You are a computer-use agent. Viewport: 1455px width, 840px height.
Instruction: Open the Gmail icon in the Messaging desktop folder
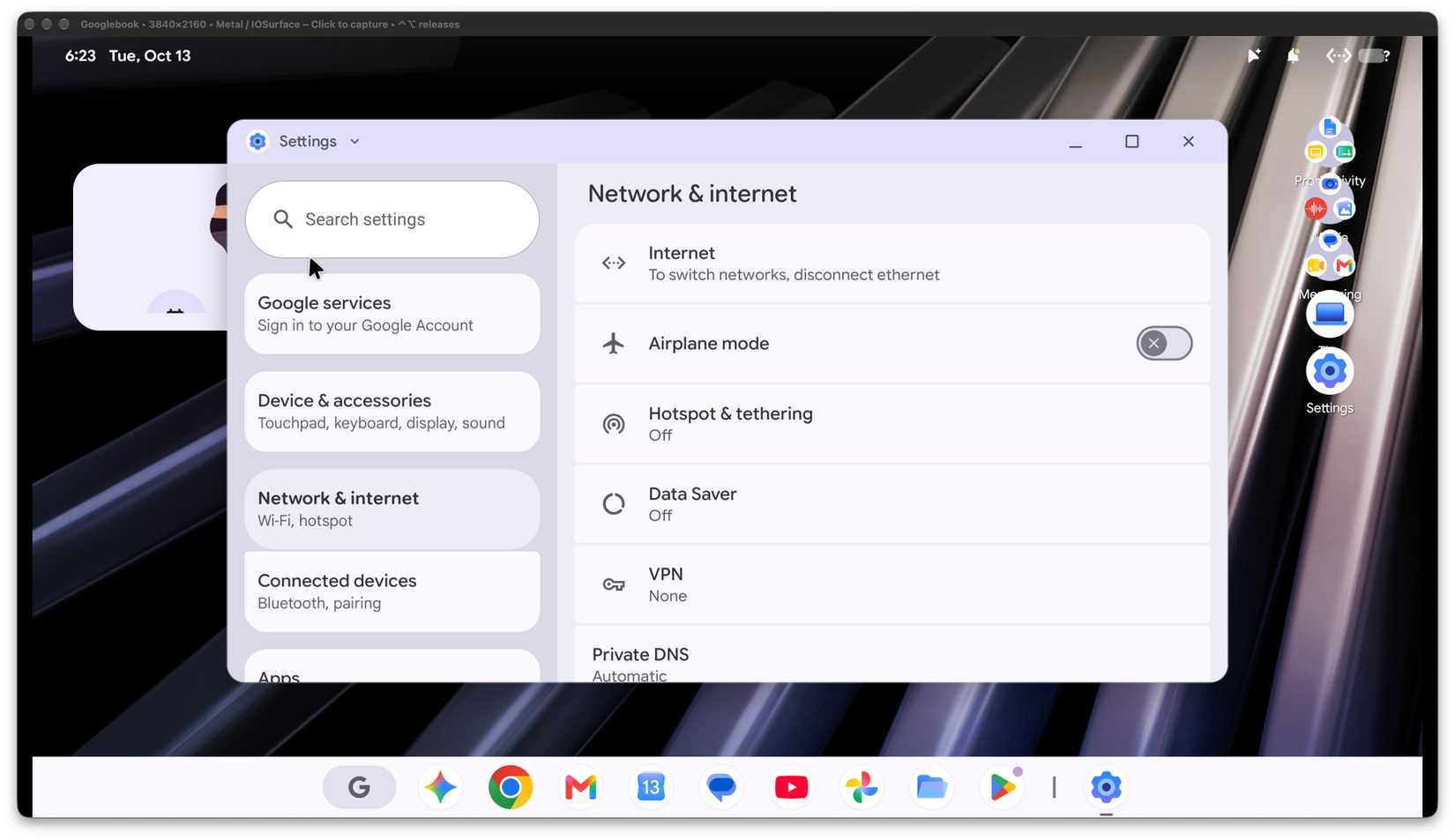coord(1344,265)
